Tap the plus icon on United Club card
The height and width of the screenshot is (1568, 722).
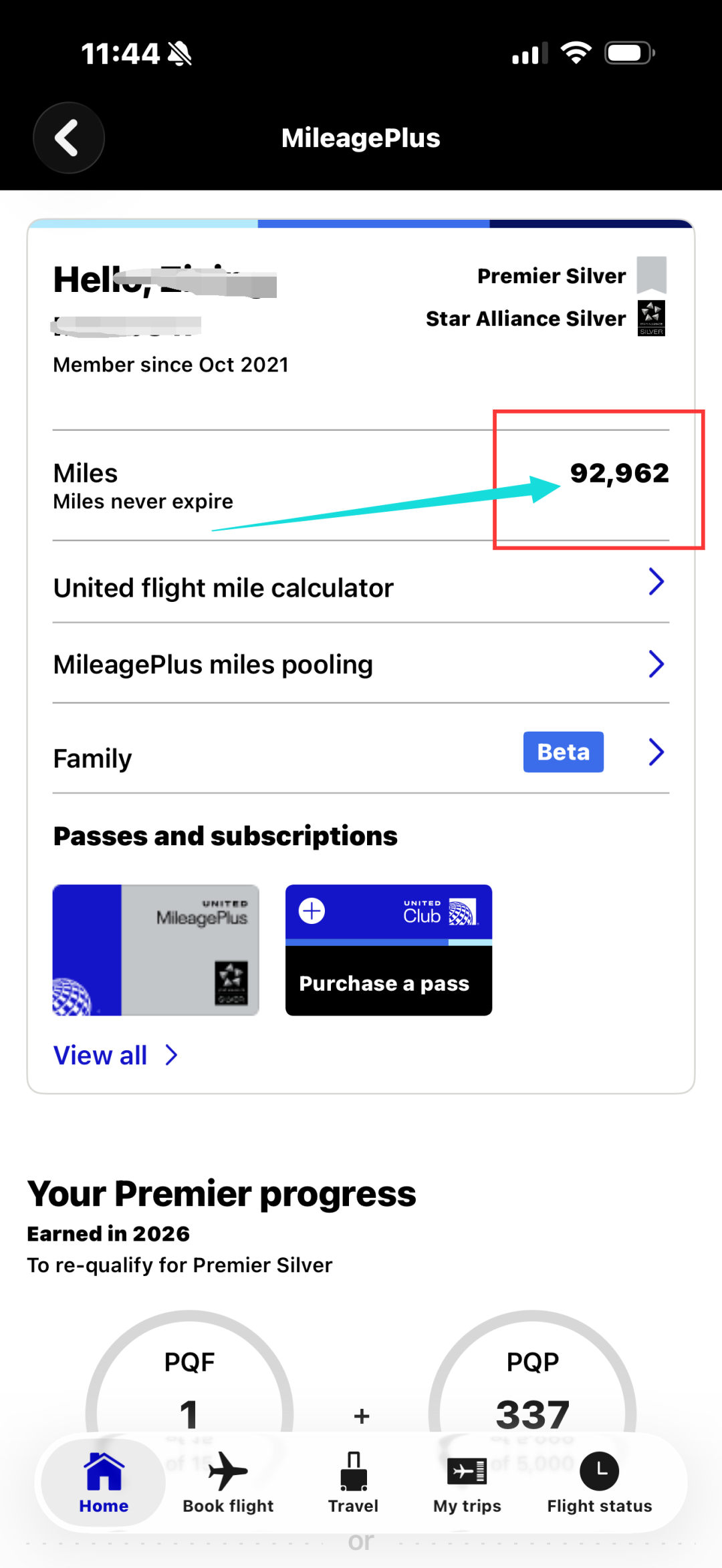tap(312, 911)
